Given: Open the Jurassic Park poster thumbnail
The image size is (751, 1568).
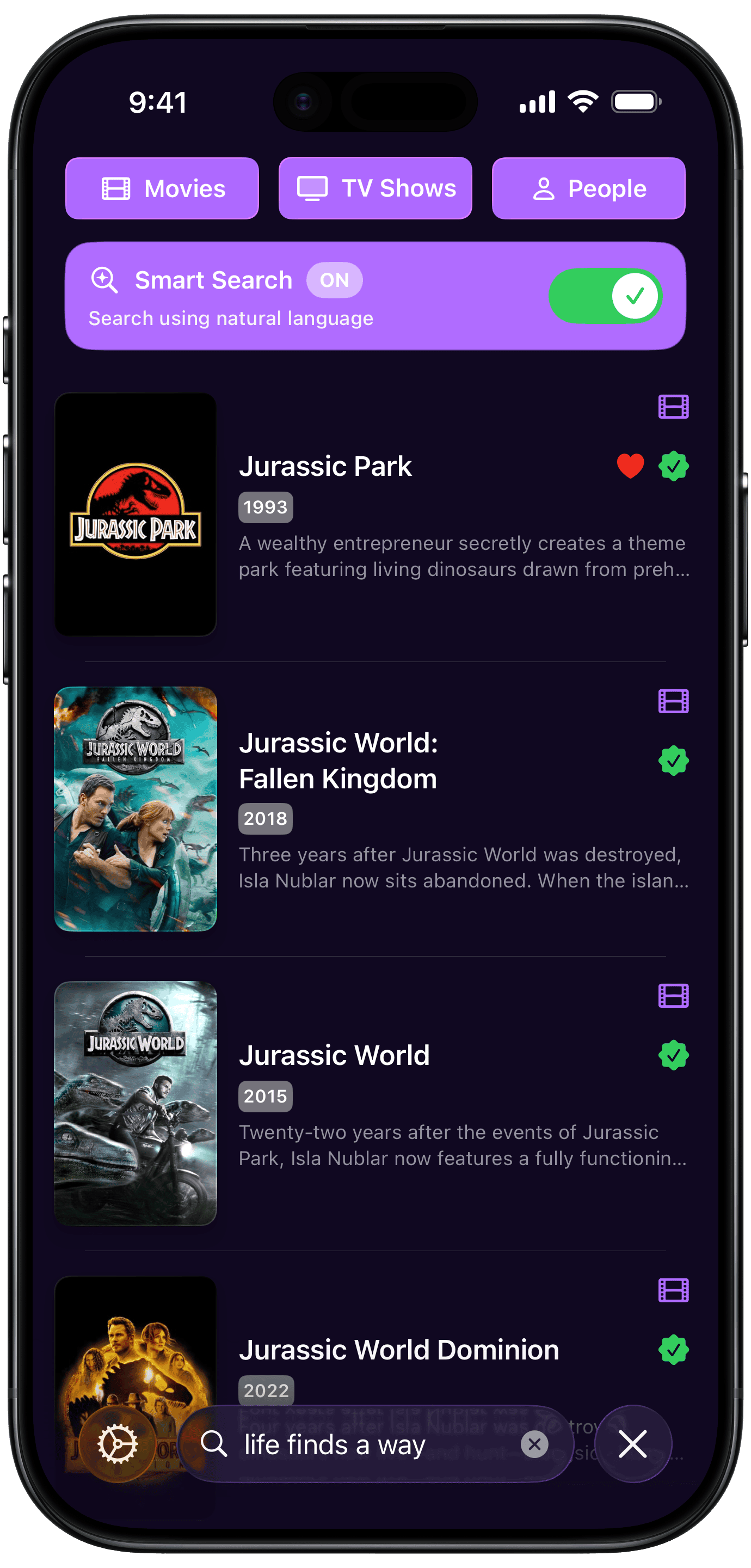Looking at the screenshot, I should point(136,514).
